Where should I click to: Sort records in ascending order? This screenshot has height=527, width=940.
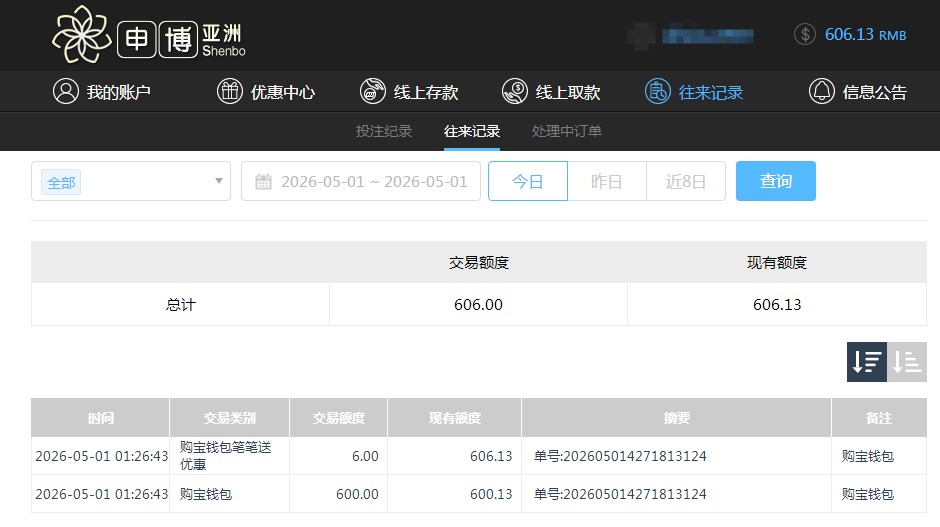click(907, 362)
